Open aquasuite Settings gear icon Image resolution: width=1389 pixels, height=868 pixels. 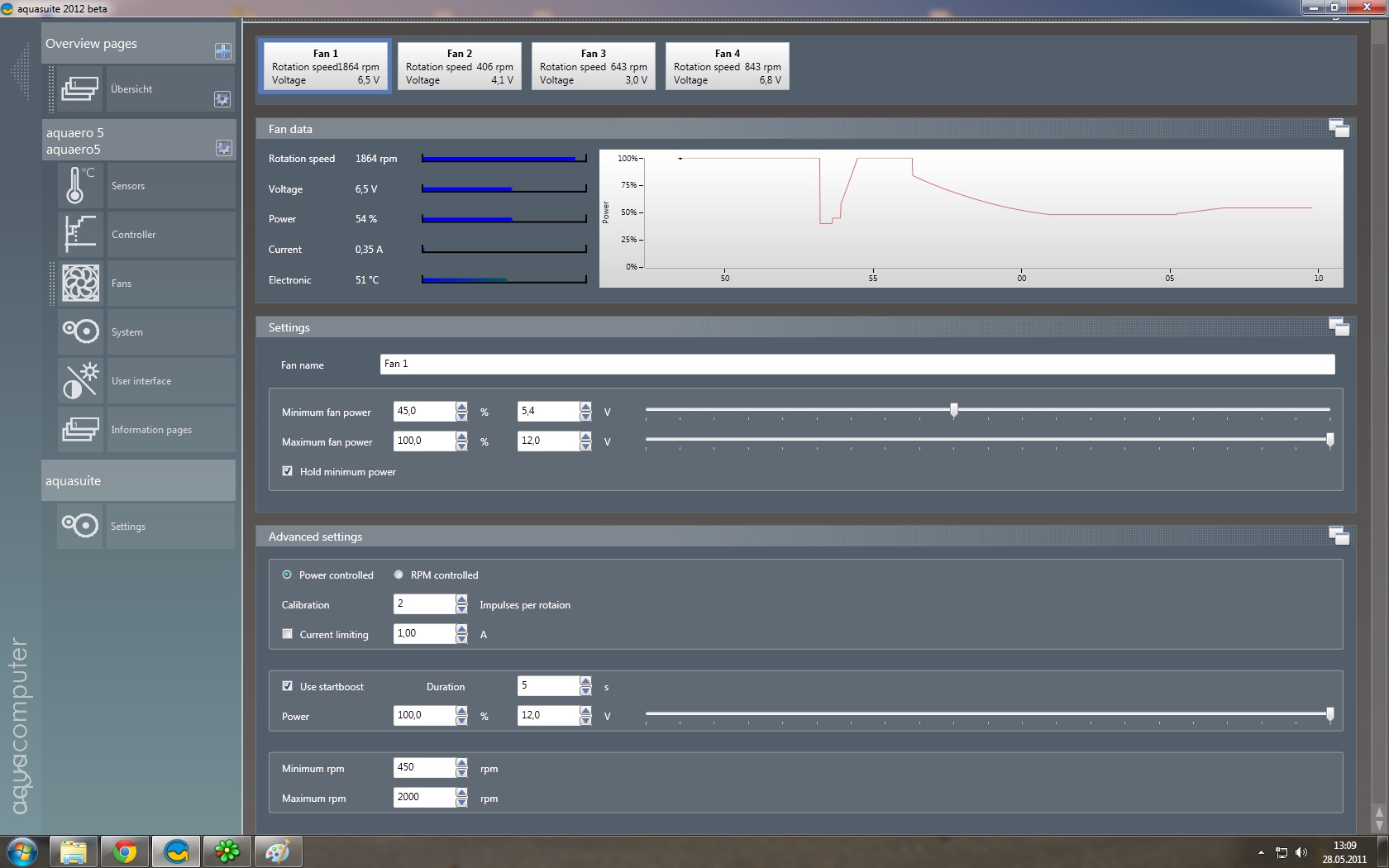(x=80, y=526)
